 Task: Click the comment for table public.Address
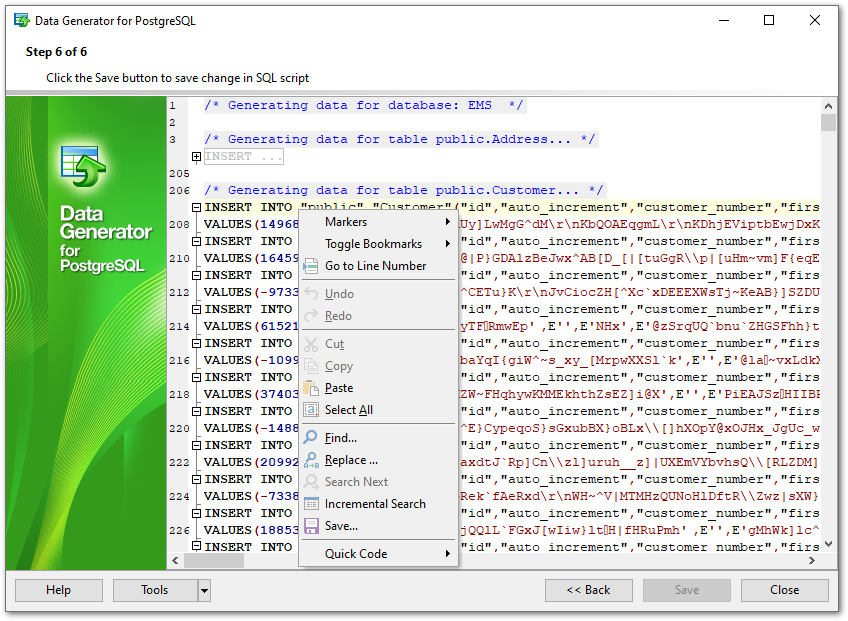coord(400,140)
